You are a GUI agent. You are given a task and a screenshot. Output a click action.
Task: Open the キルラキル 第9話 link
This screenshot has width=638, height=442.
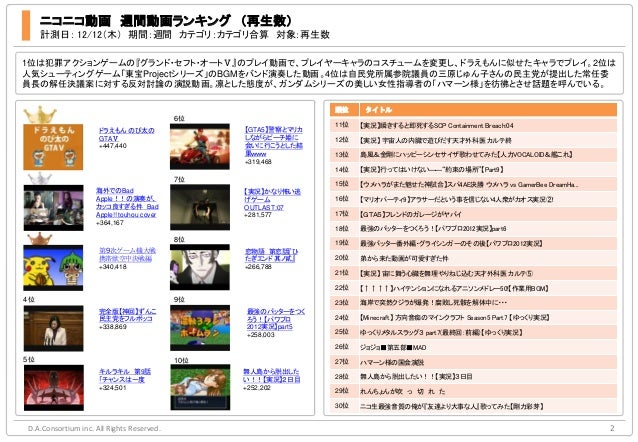(x=125, y=375)
